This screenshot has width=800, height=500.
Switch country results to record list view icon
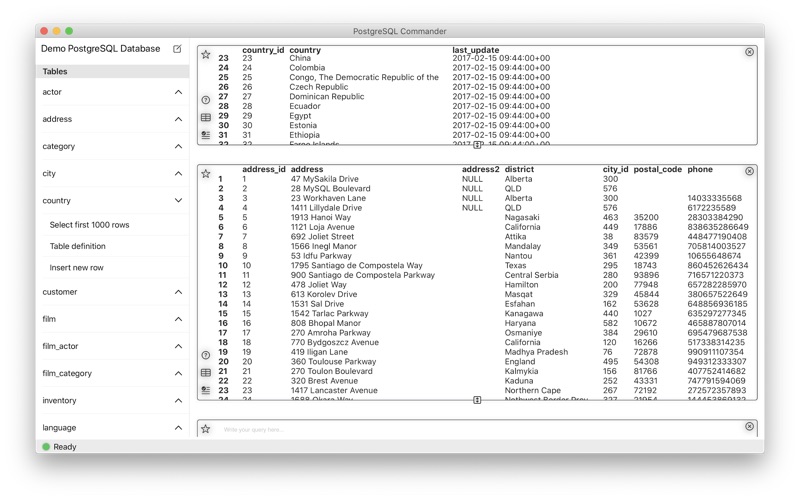[206, 135]
